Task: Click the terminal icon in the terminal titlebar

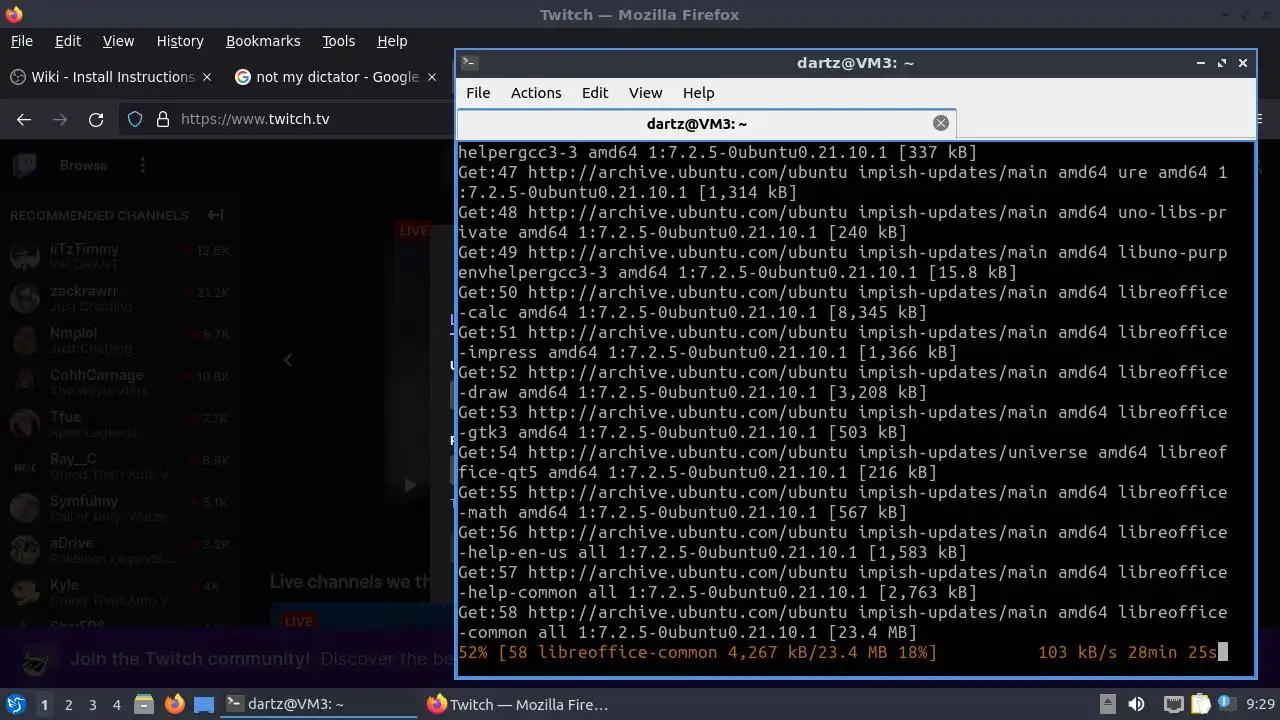Action: (469, 62)
